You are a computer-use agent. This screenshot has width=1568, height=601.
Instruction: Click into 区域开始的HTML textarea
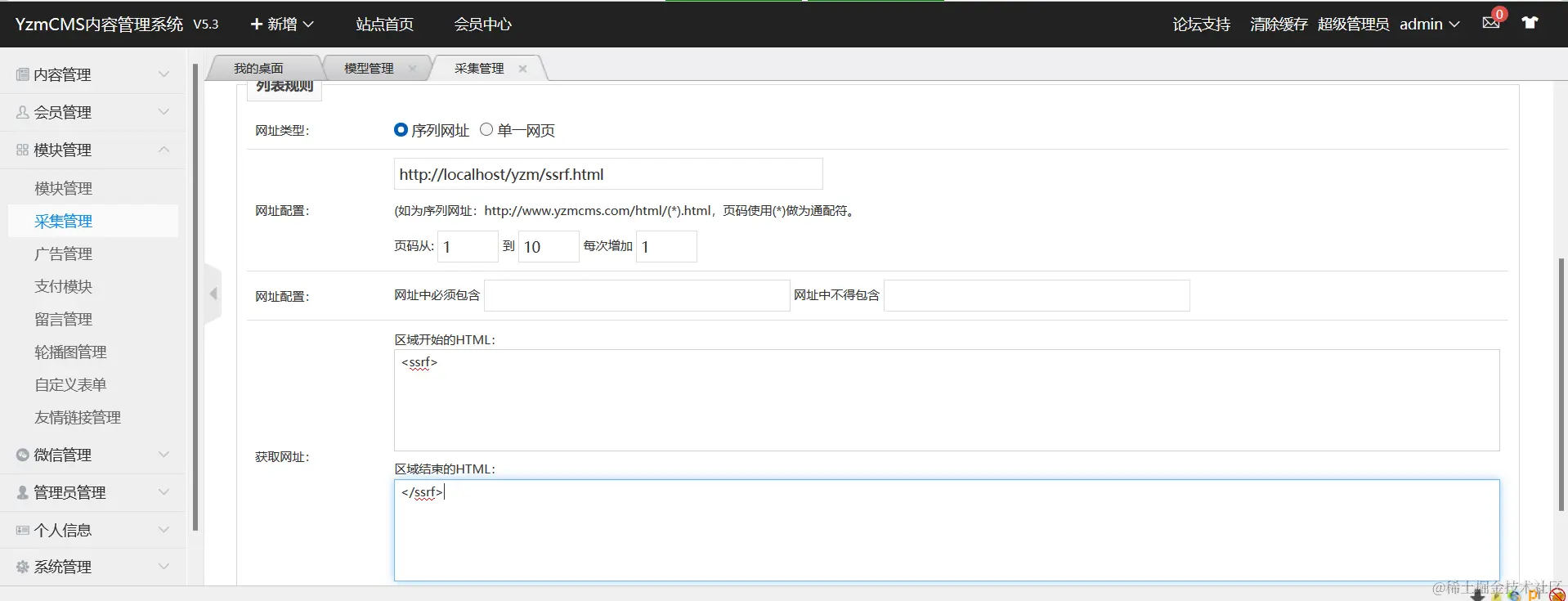(x=947, y=401)
